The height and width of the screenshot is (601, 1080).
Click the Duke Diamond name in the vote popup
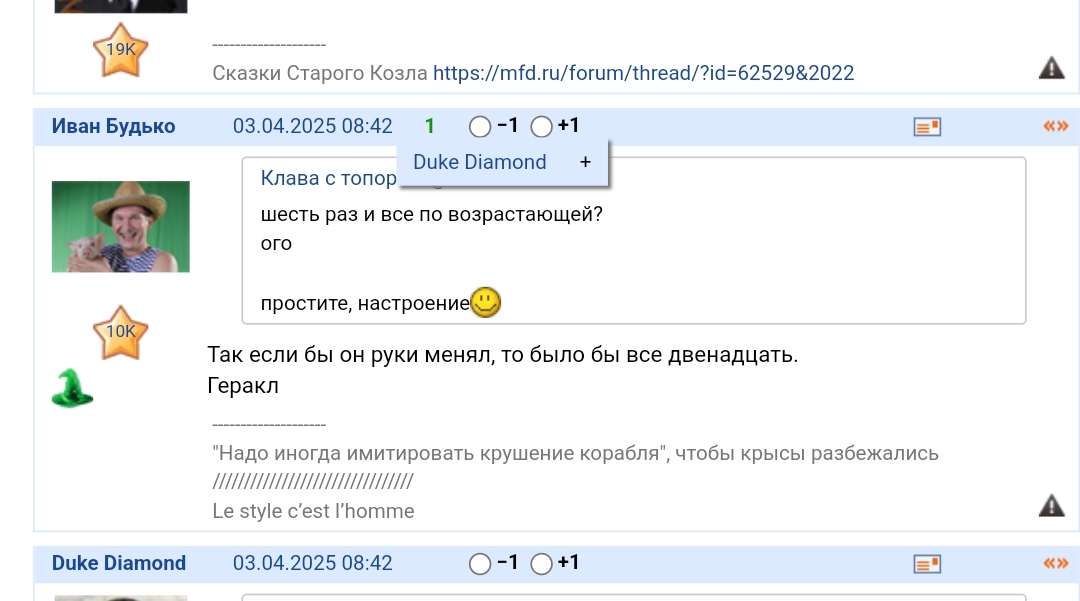tap(479, 162)
